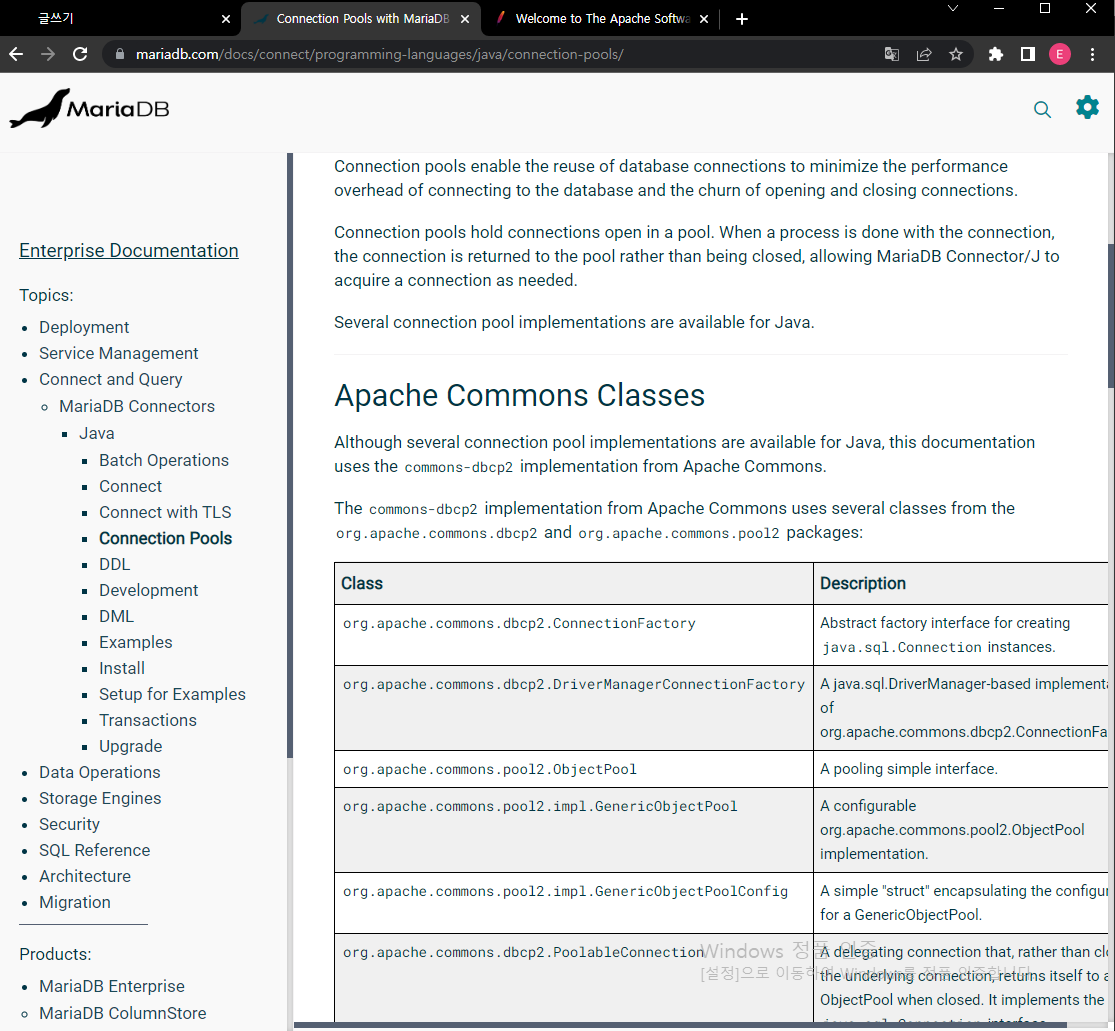Open the DML page

[x=116, y=616]
